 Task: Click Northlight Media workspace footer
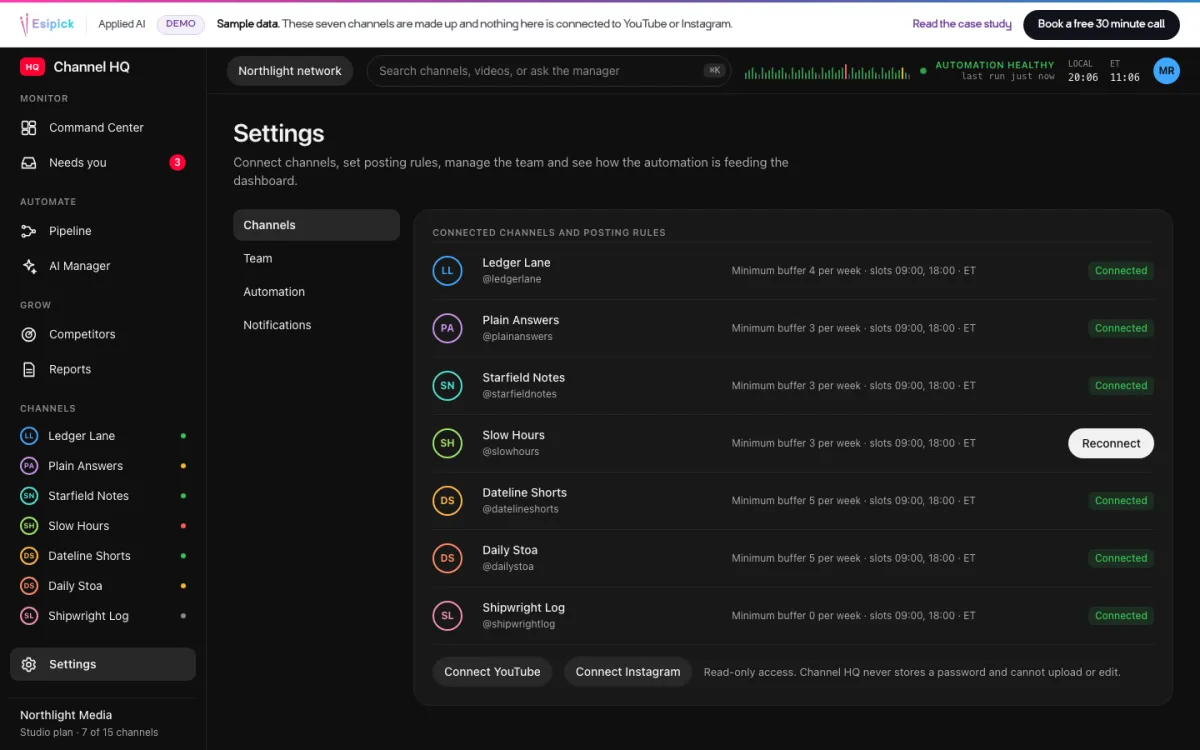tap(103, 723)
